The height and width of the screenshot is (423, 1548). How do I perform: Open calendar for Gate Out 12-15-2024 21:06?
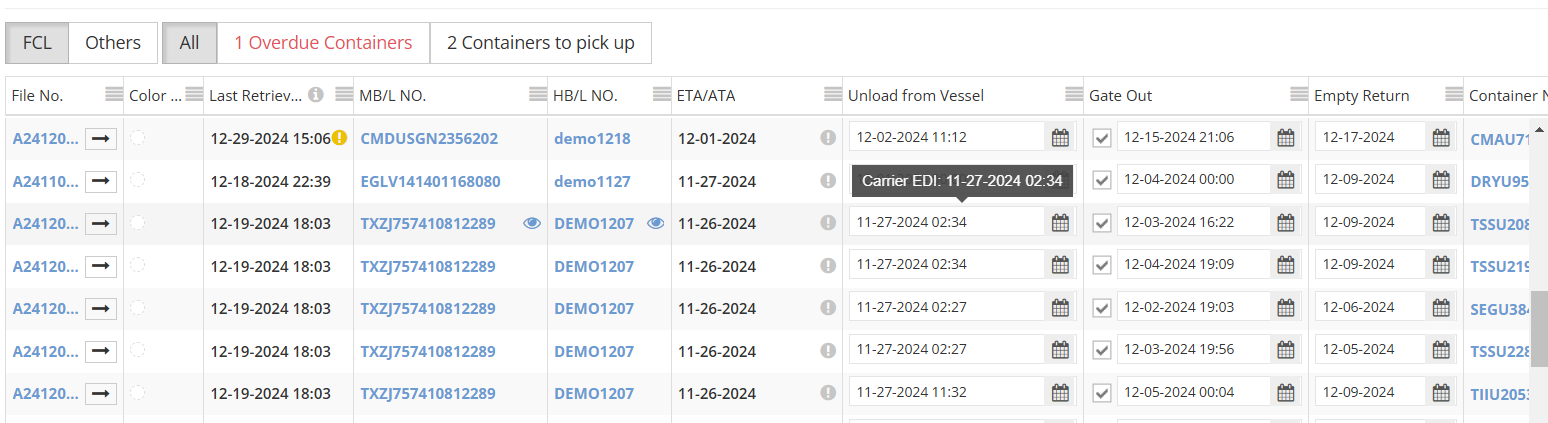1286,138
